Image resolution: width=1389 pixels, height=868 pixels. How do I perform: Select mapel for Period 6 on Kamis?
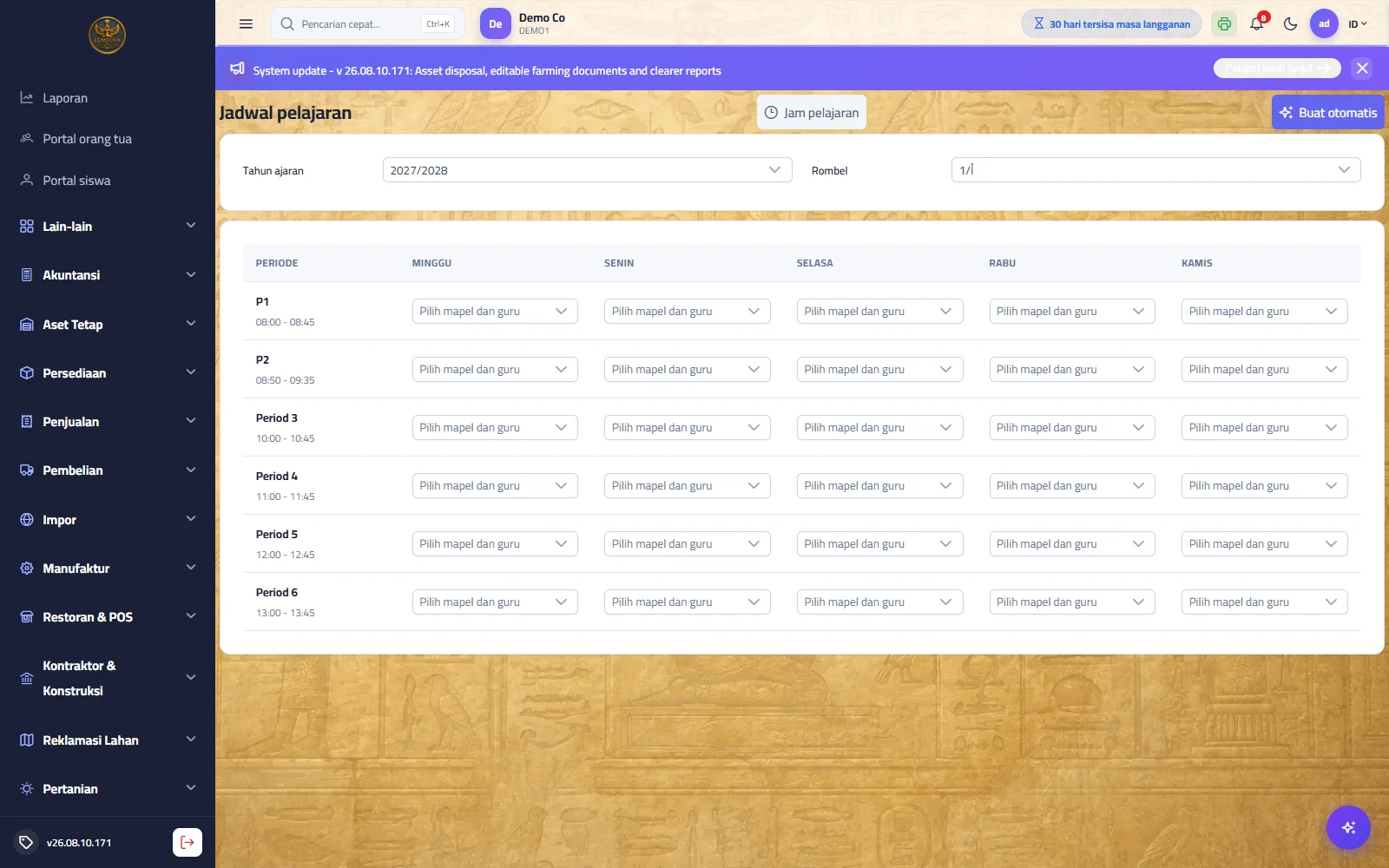click(x=1264, y=602)
